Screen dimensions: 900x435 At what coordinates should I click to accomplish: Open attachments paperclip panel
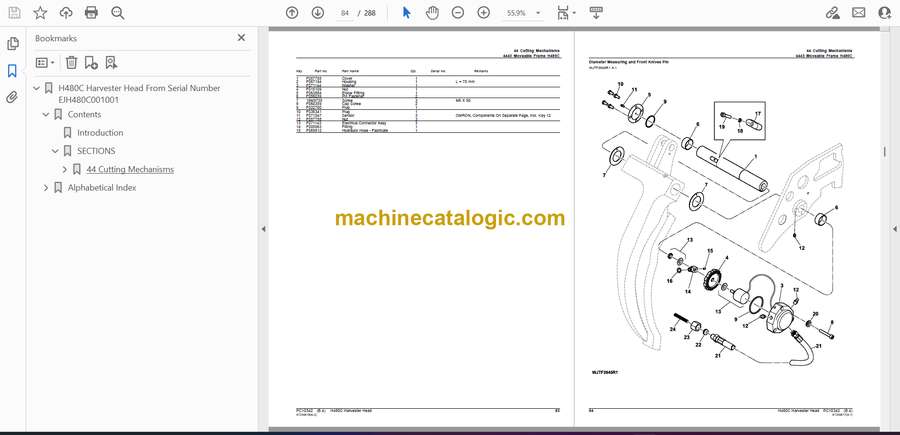tap(12, 97)
